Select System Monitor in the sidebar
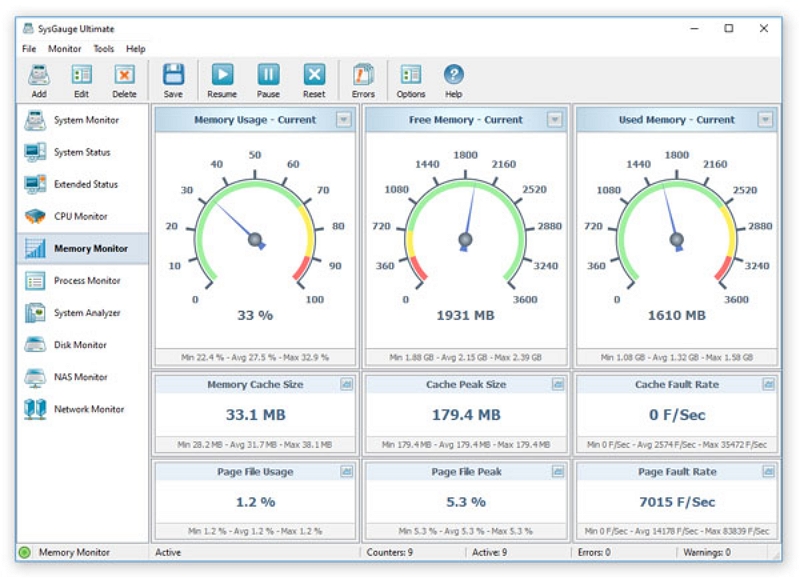Screen dimensions: 800x580 (x=83, y=120)
